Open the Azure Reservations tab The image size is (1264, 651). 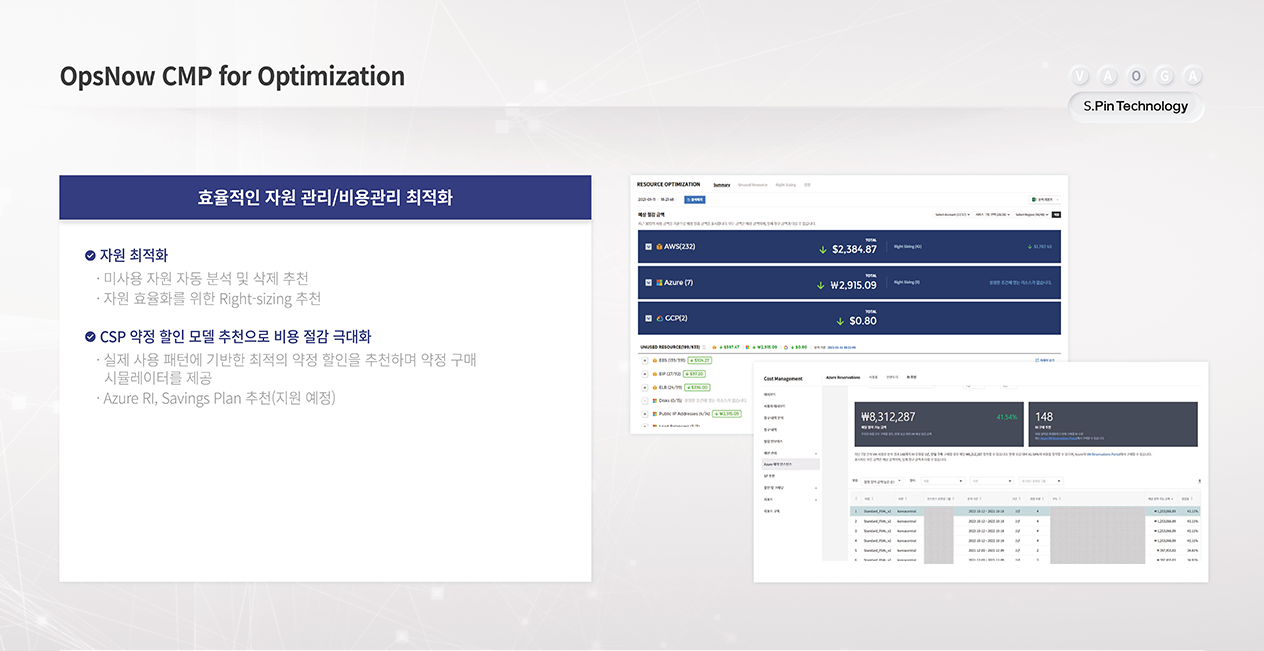click(x=843, y=377)
